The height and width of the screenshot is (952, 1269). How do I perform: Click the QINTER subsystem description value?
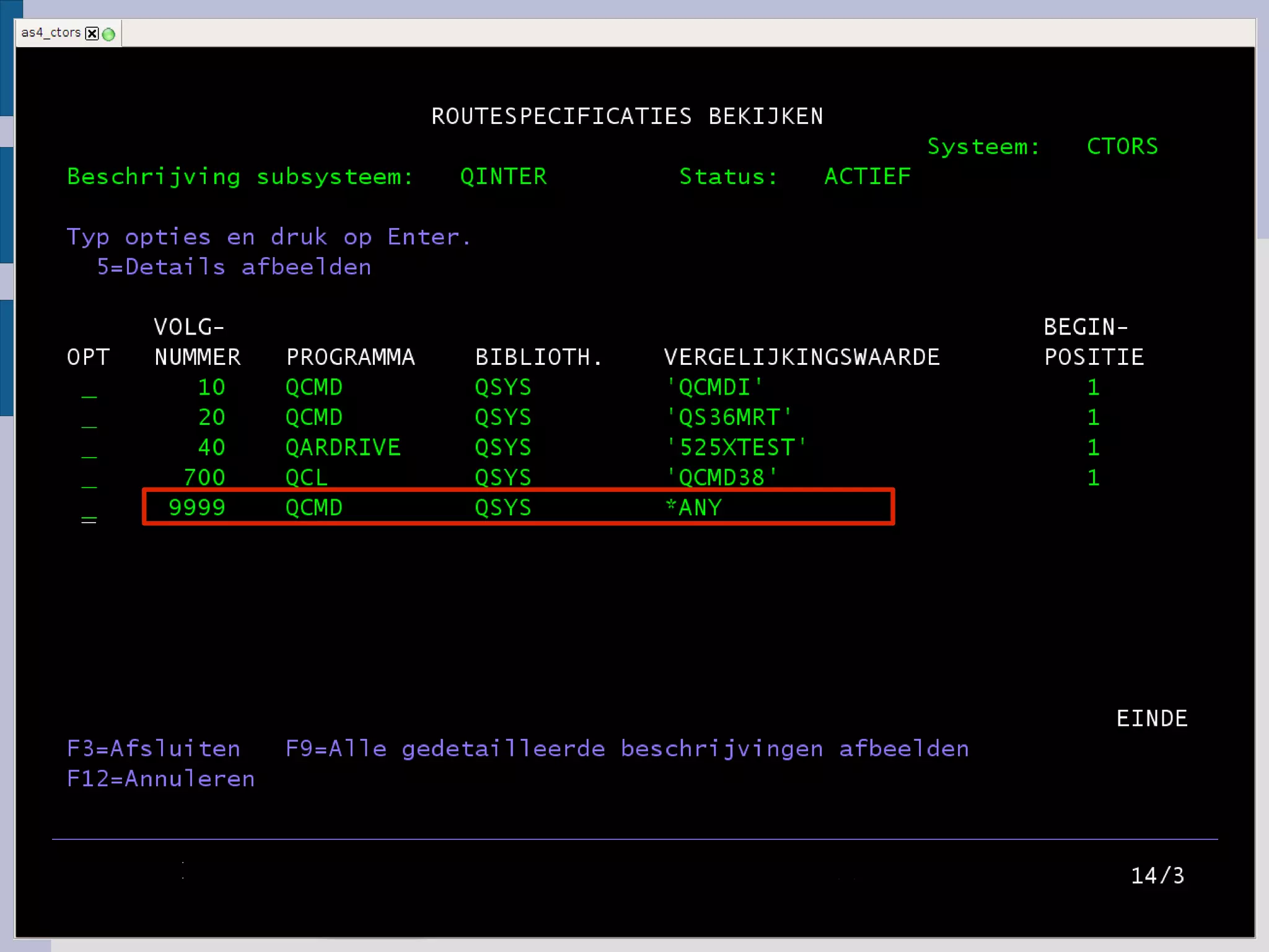tap(503, 177)
